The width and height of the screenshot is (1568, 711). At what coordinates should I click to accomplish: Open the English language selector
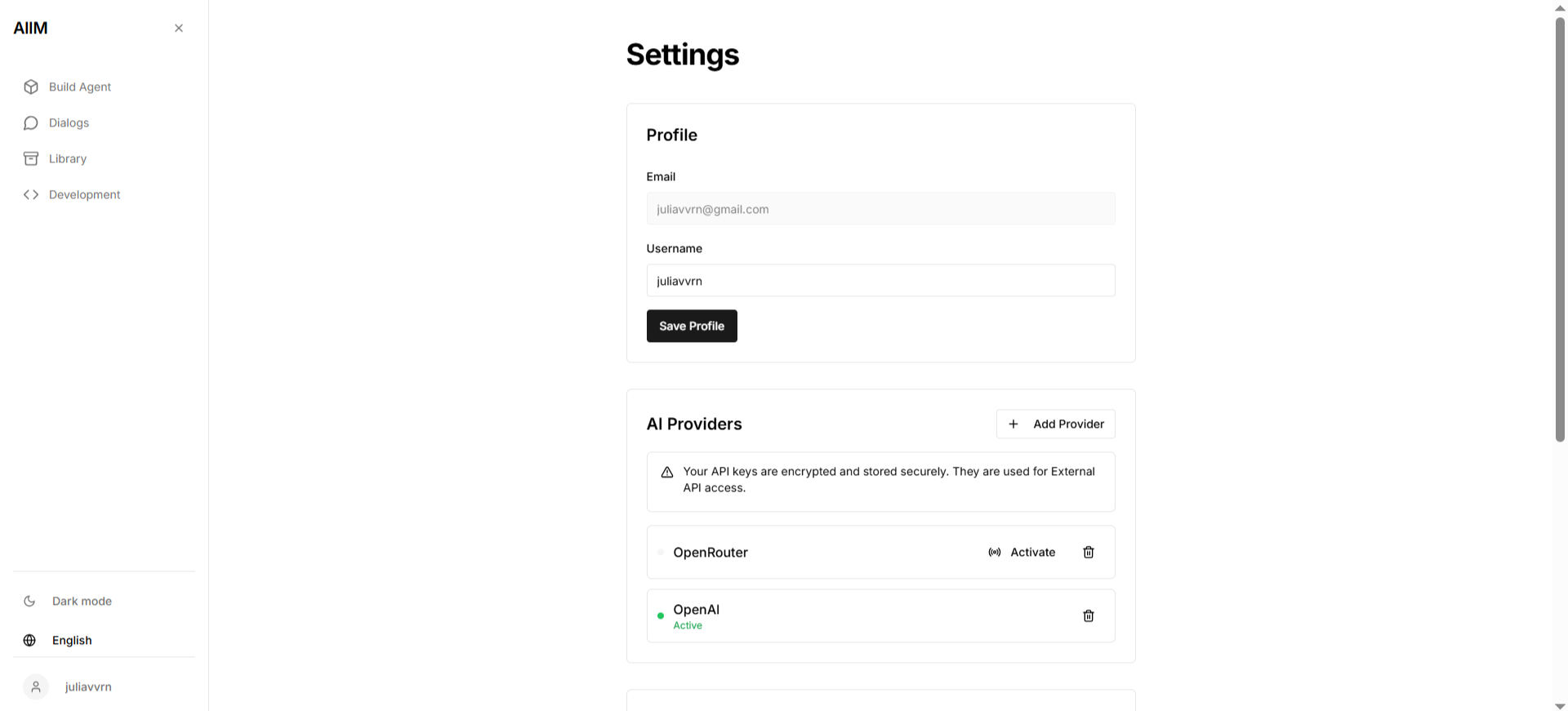(72, 641)
